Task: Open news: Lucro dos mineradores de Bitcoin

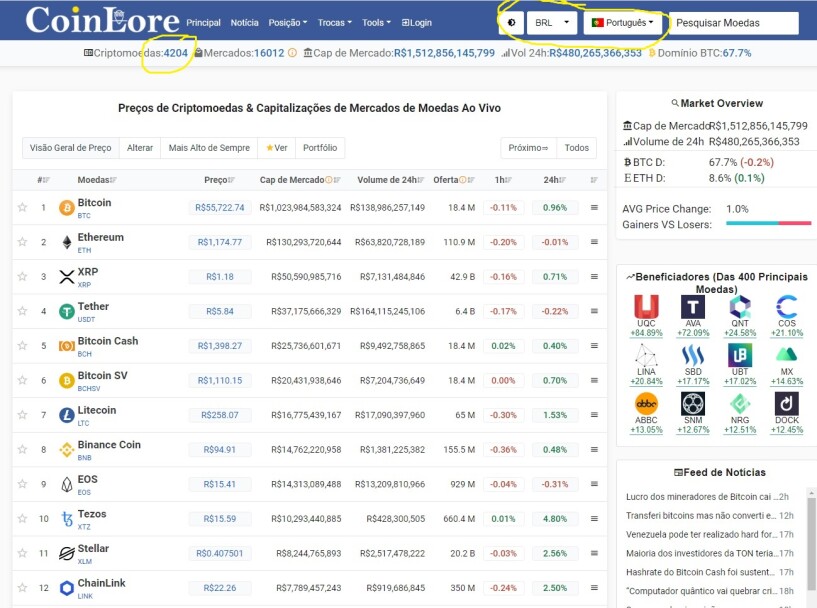Action: [x=702, y=497]
